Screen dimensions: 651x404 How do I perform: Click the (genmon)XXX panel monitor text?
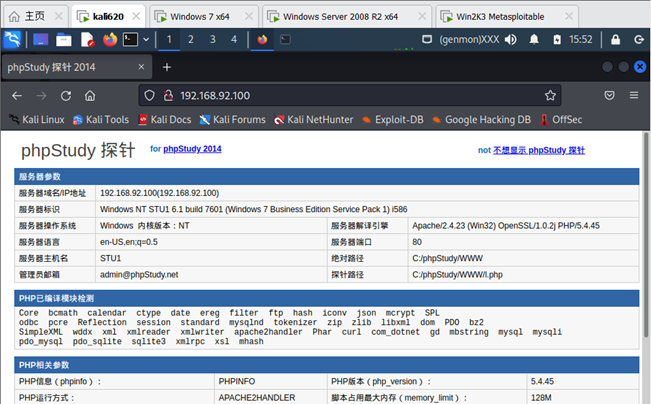click(x=469, y=39)
